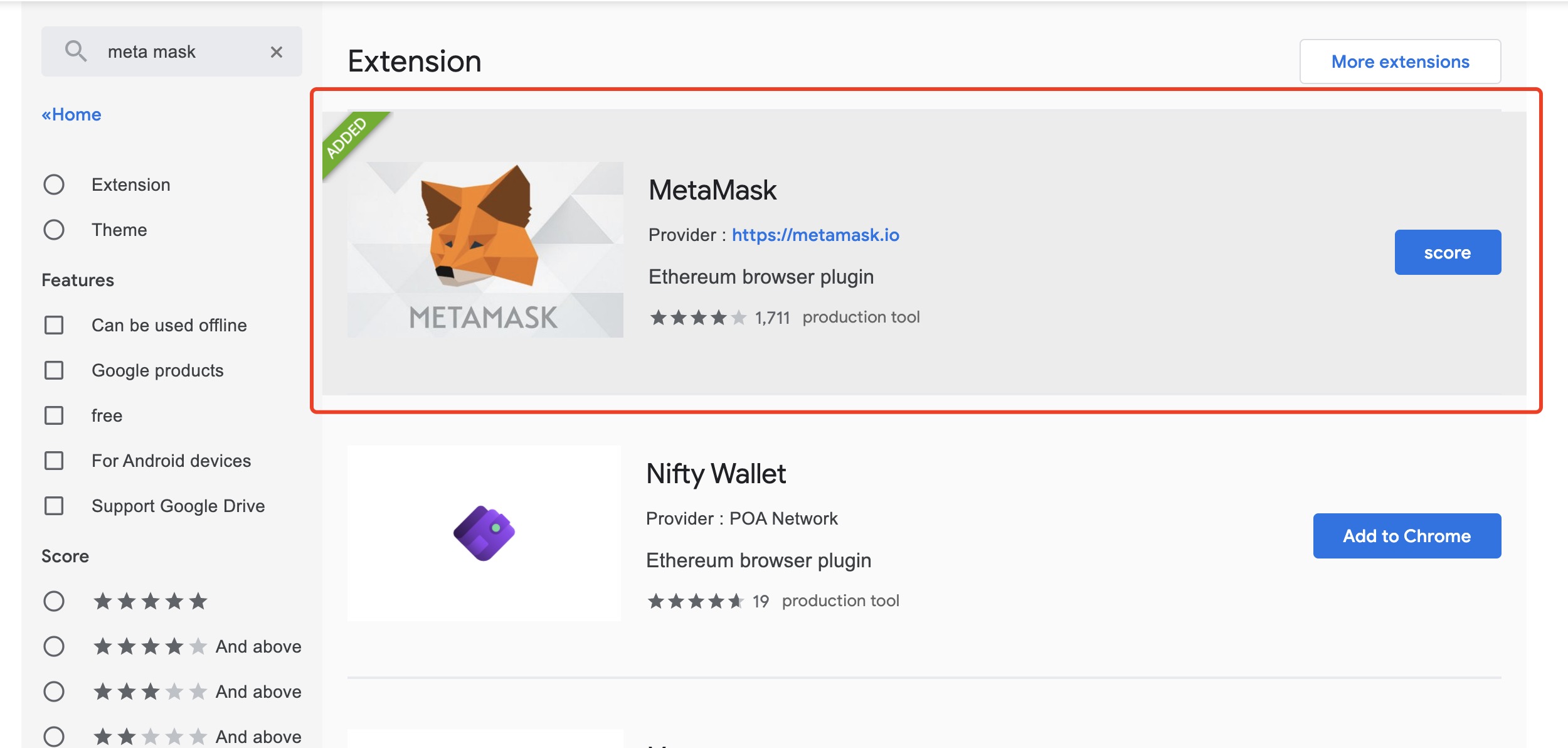
Task: Open the https://metamask.io provider link
Action: [815, 235]
